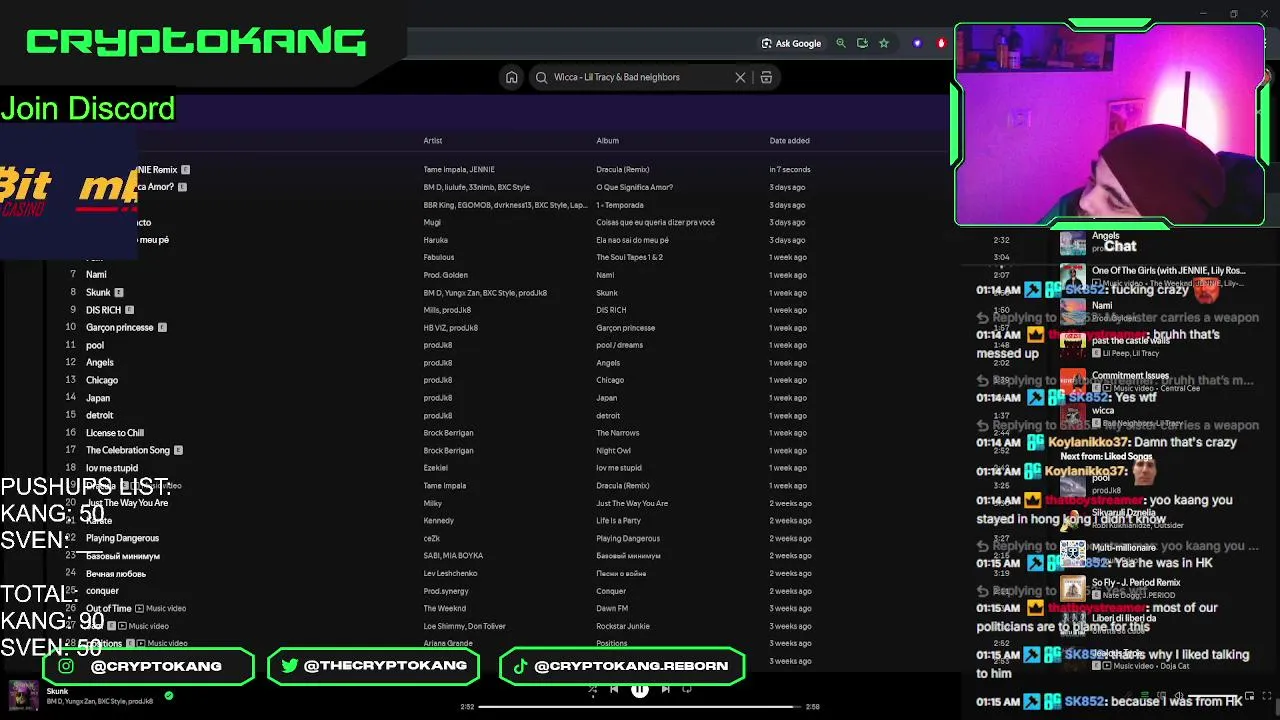
Task: Click the install app icon in address bar
Action: coord(862,43)
